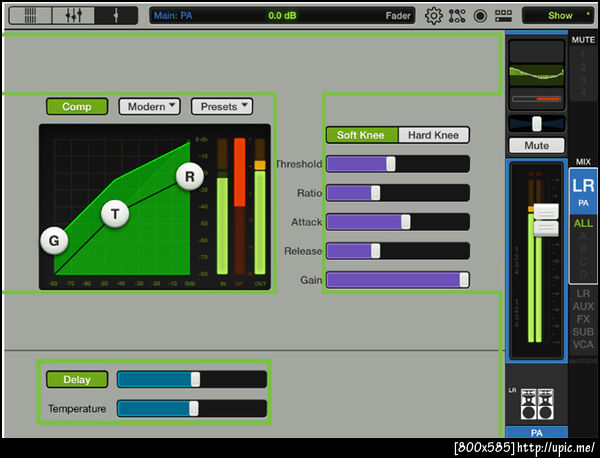
Task: Select the R ratio handle on the compressor graph
Action: pyautogui.click(x=190, y=176)
